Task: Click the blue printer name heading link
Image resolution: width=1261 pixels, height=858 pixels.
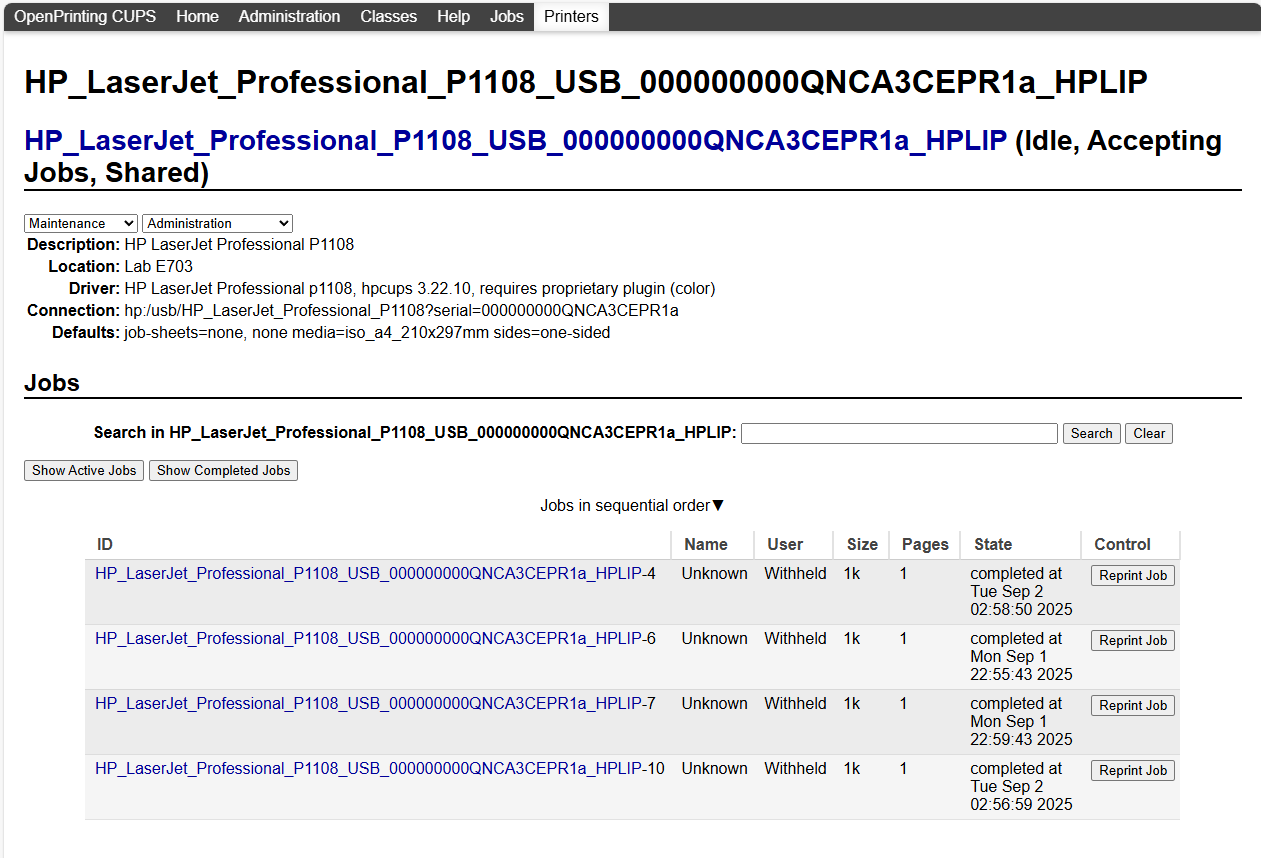Action: 515,141
